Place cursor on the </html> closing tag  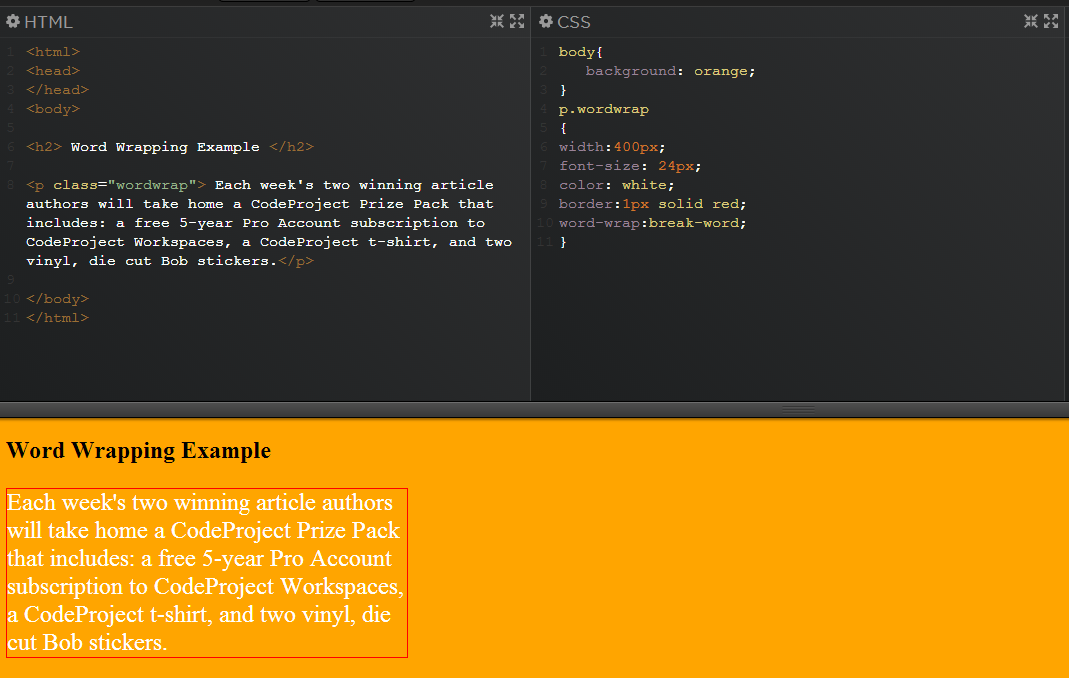coord(57,318)
